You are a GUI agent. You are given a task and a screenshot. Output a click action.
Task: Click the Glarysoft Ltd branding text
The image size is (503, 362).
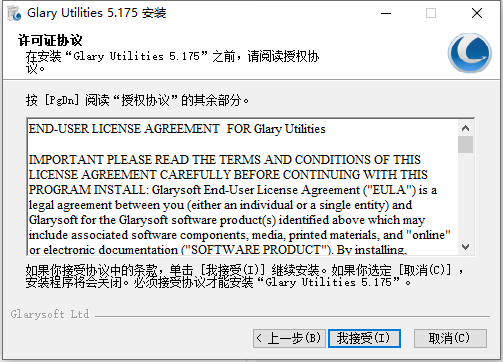pyautogui.click(x=50, y=314)
